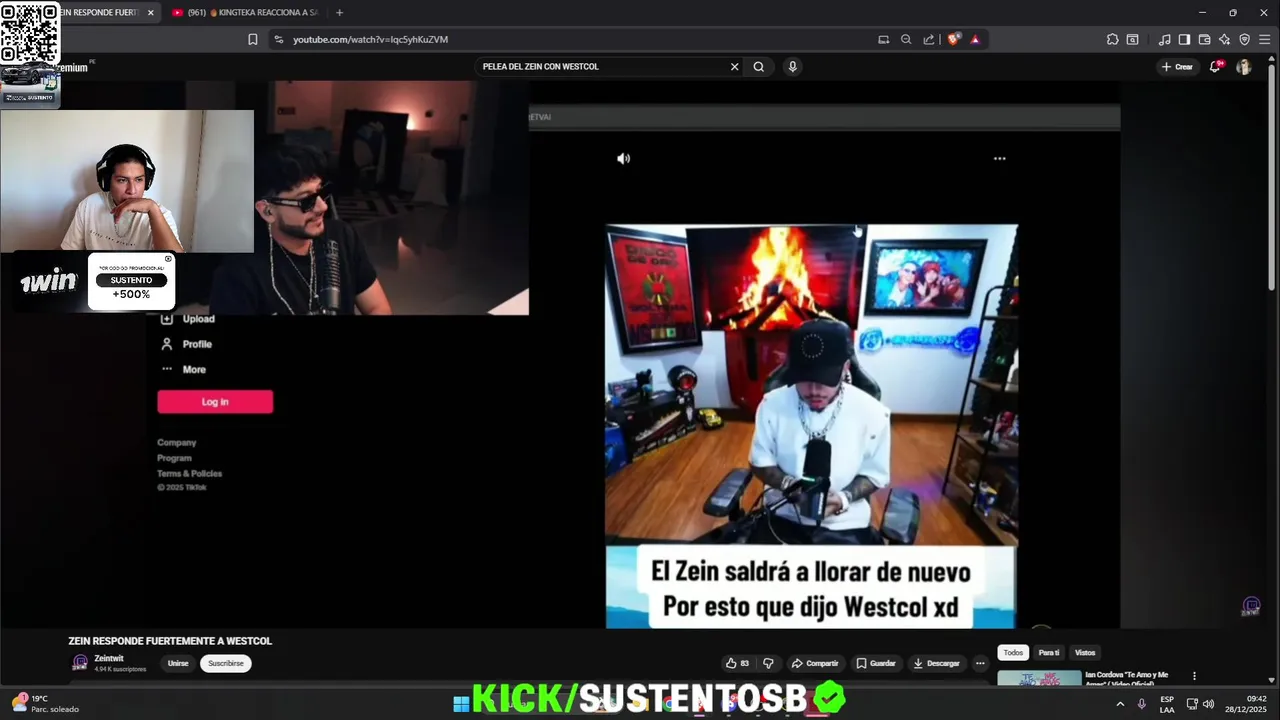Select the Para ti filter chip
The height and width of the screenshot is (720, 1280).
pos(1049,653)
